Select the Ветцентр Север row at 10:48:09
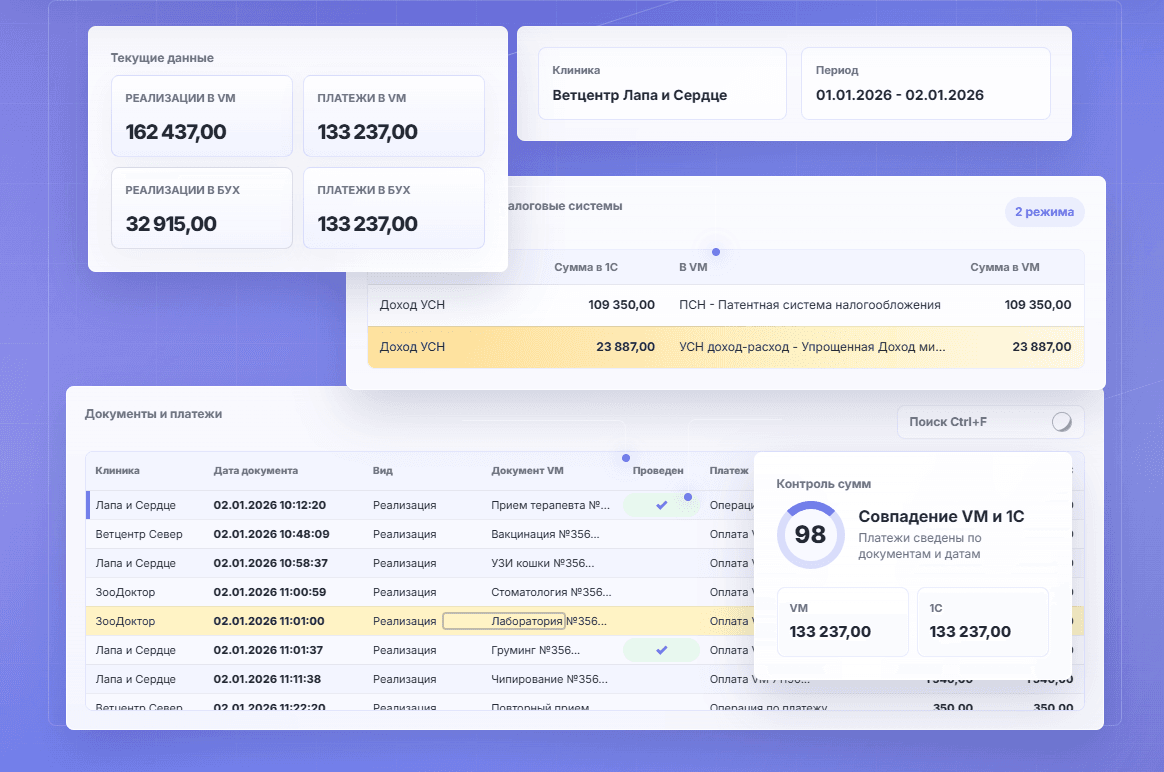The image size is (1164, 772). pyautogui.click(x=420, y=534)
